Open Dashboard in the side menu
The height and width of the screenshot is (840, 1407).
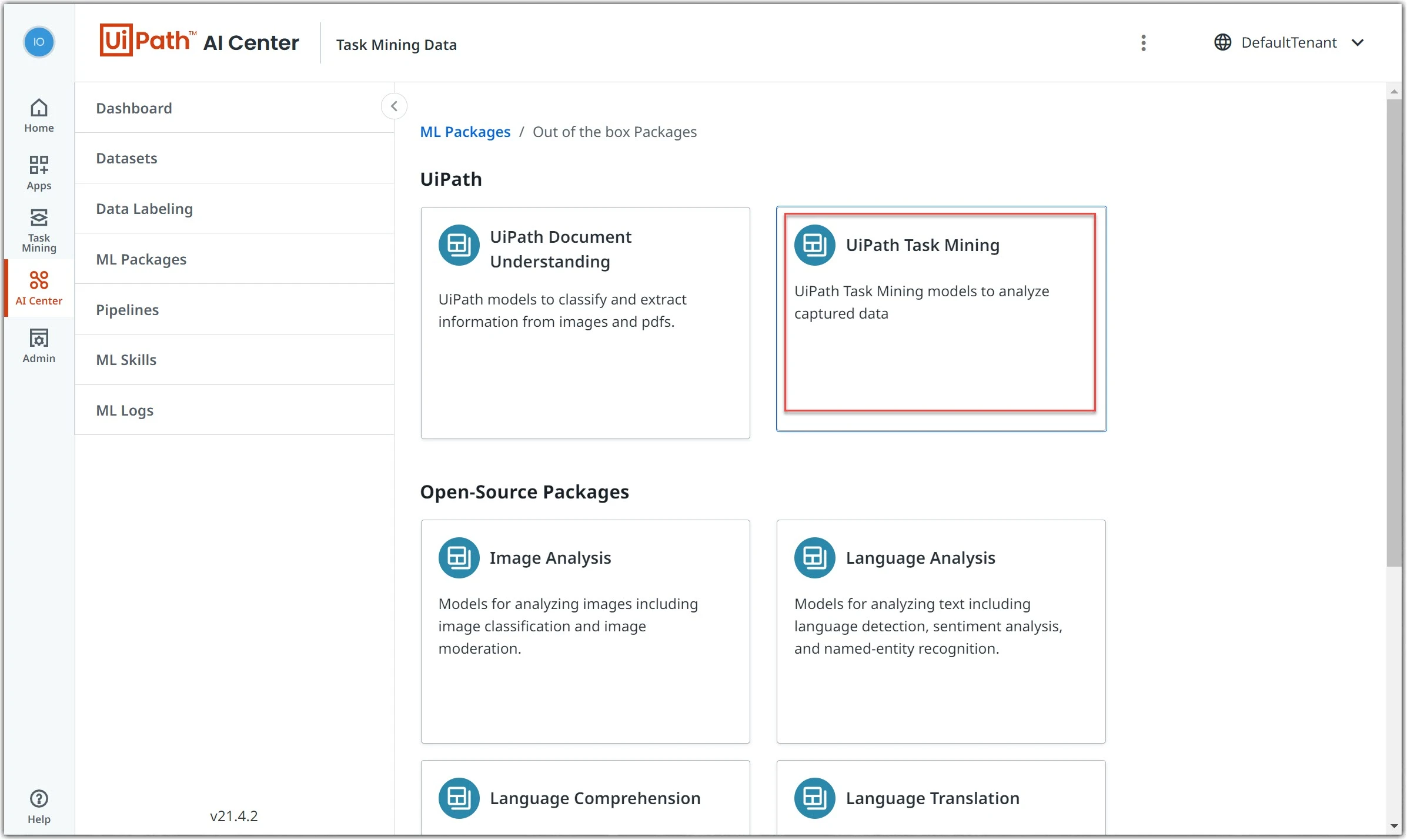tap(235, 108)
